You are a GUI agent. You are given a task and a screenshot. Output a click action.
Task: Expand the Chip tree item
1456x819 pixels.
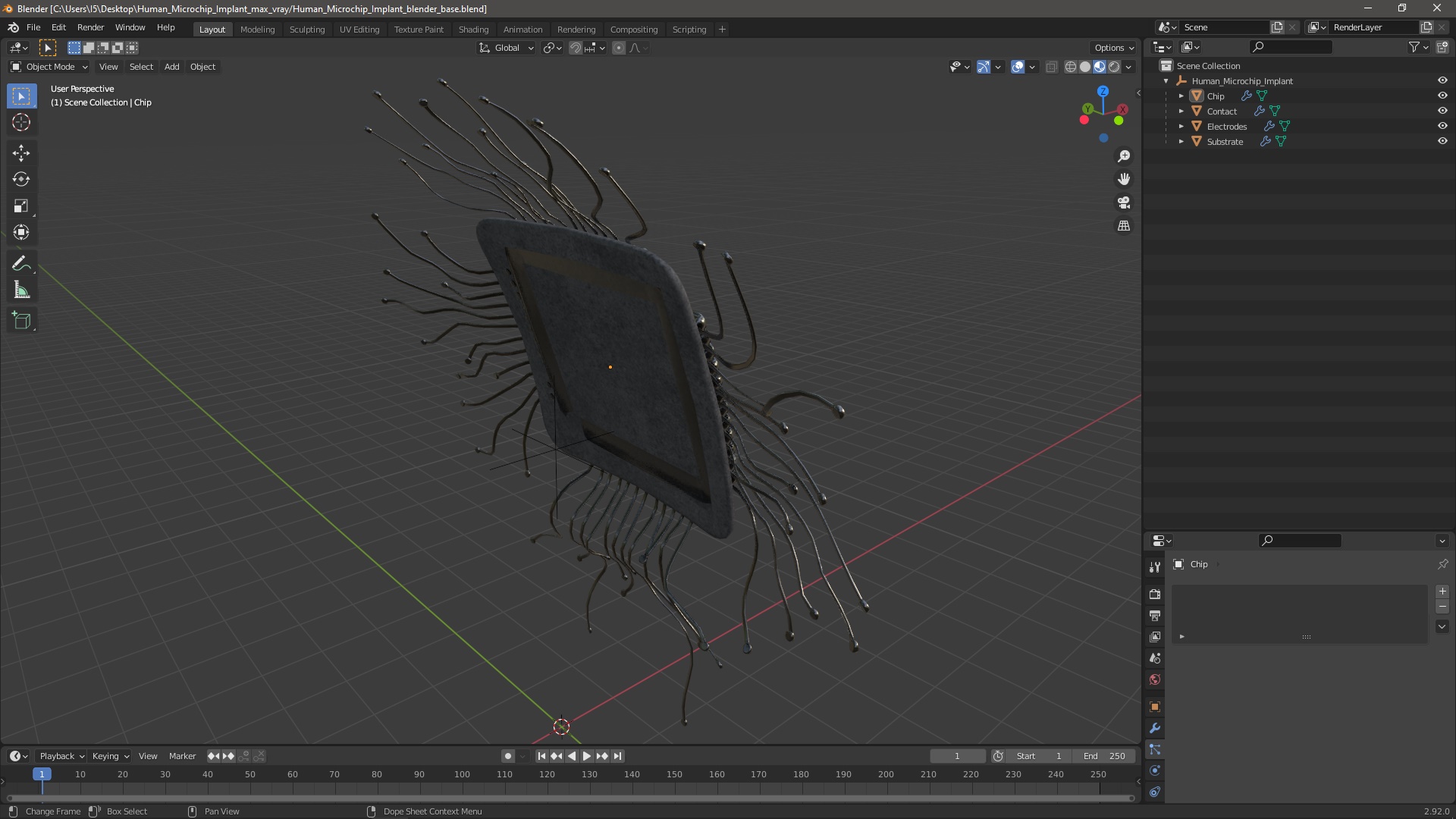point(1181,96)
